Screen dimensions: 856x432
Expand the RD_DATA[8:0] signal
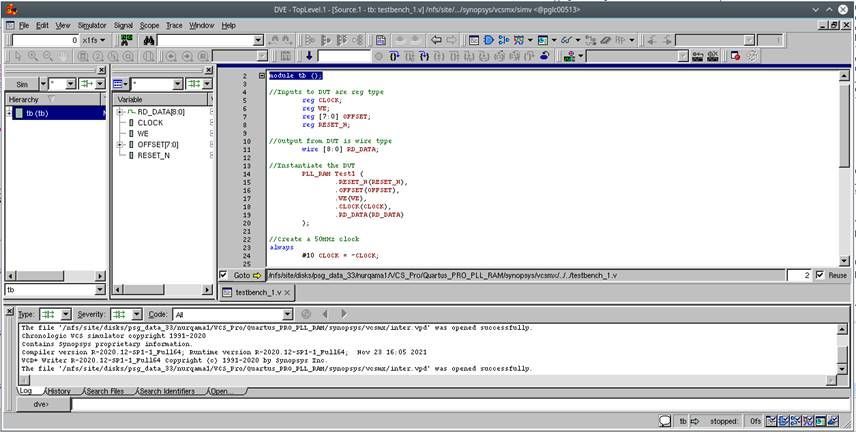coord(120,112)
